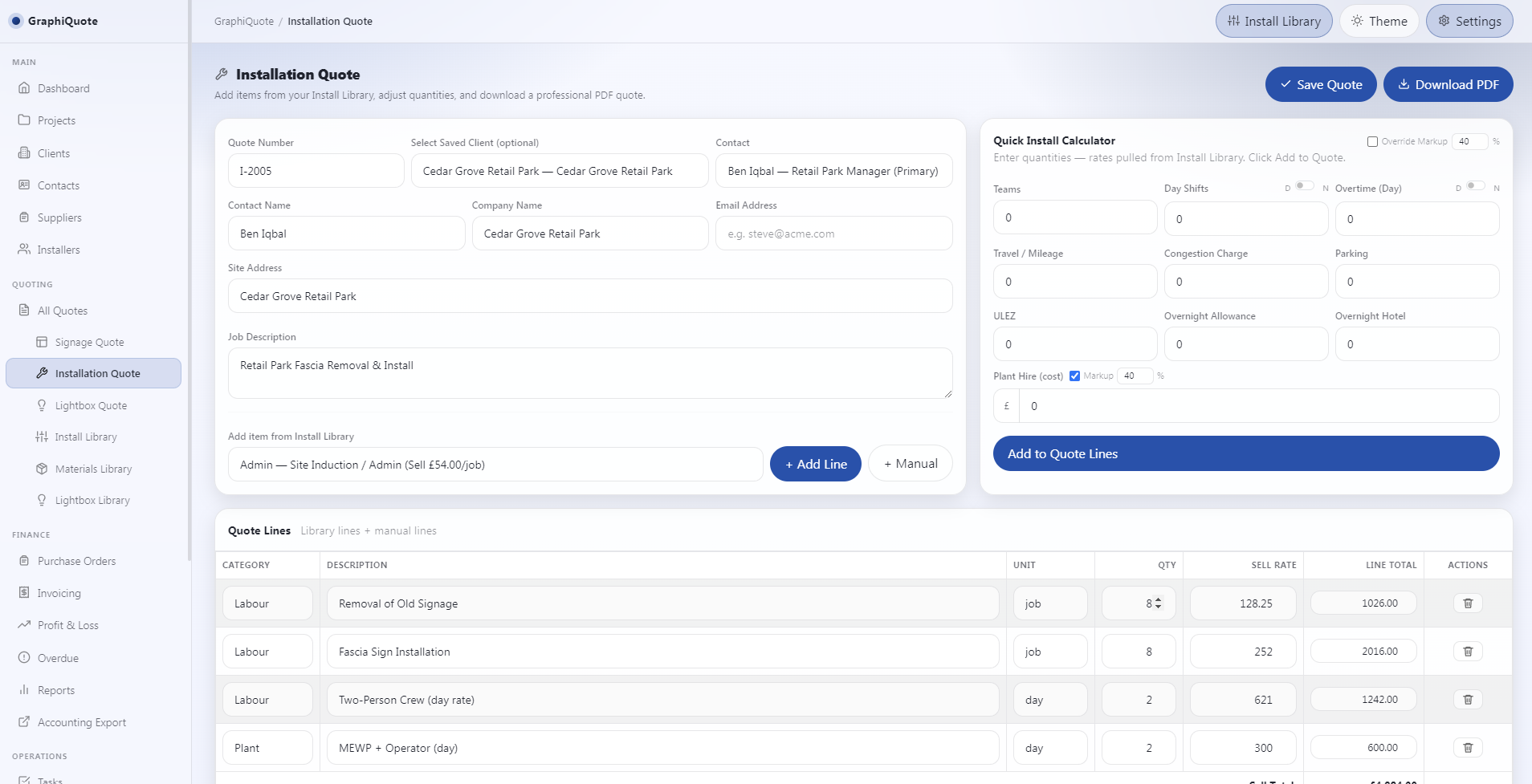Screen dimensions: 1532x784
Task: Open the Contact dropdown
Action: click(833, 171)
